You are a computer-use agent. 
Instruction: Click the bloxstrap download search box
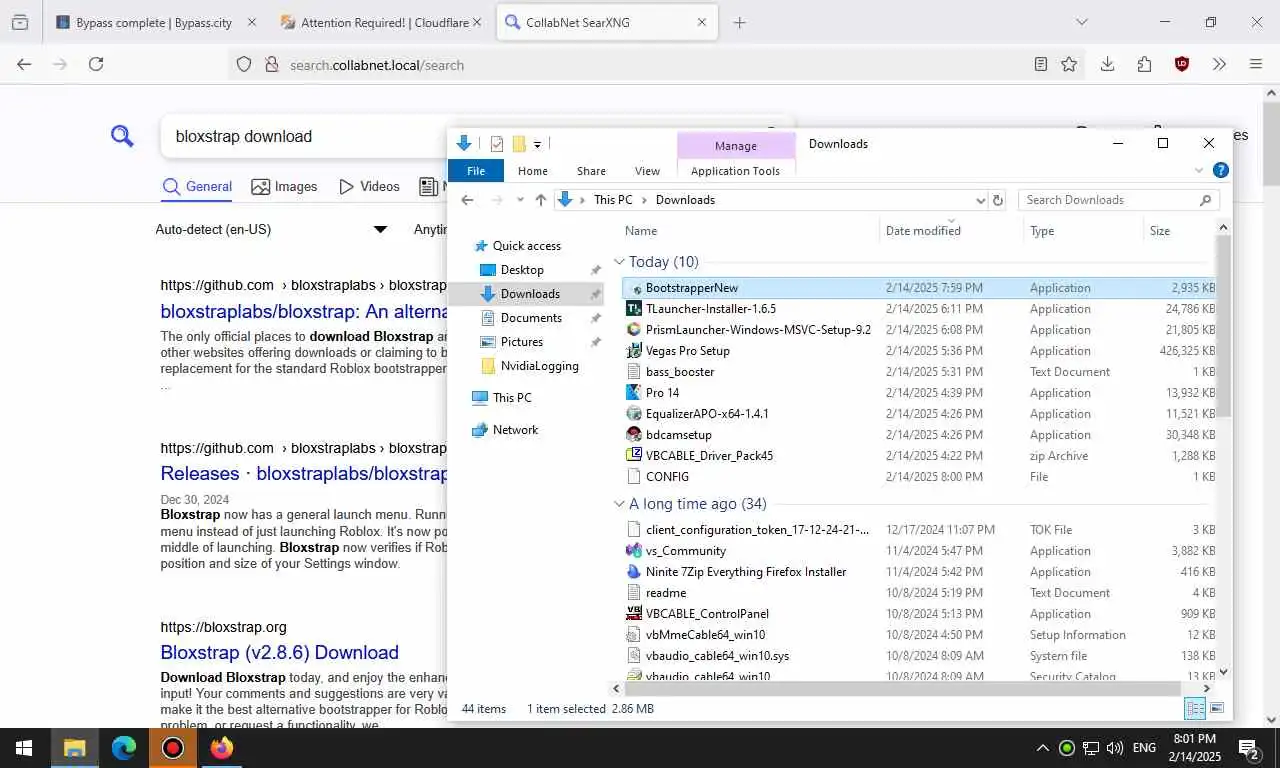click(304, 136)
